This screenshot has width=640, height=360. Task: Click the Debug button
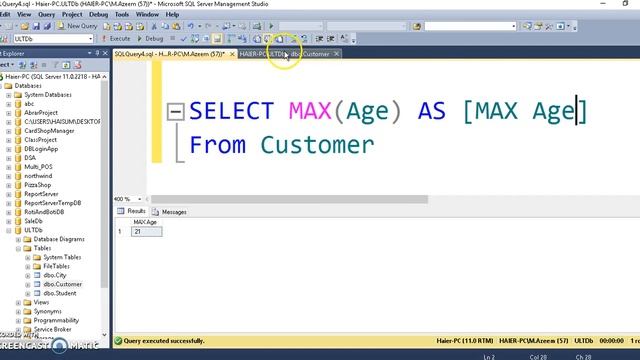coord(150,39)
